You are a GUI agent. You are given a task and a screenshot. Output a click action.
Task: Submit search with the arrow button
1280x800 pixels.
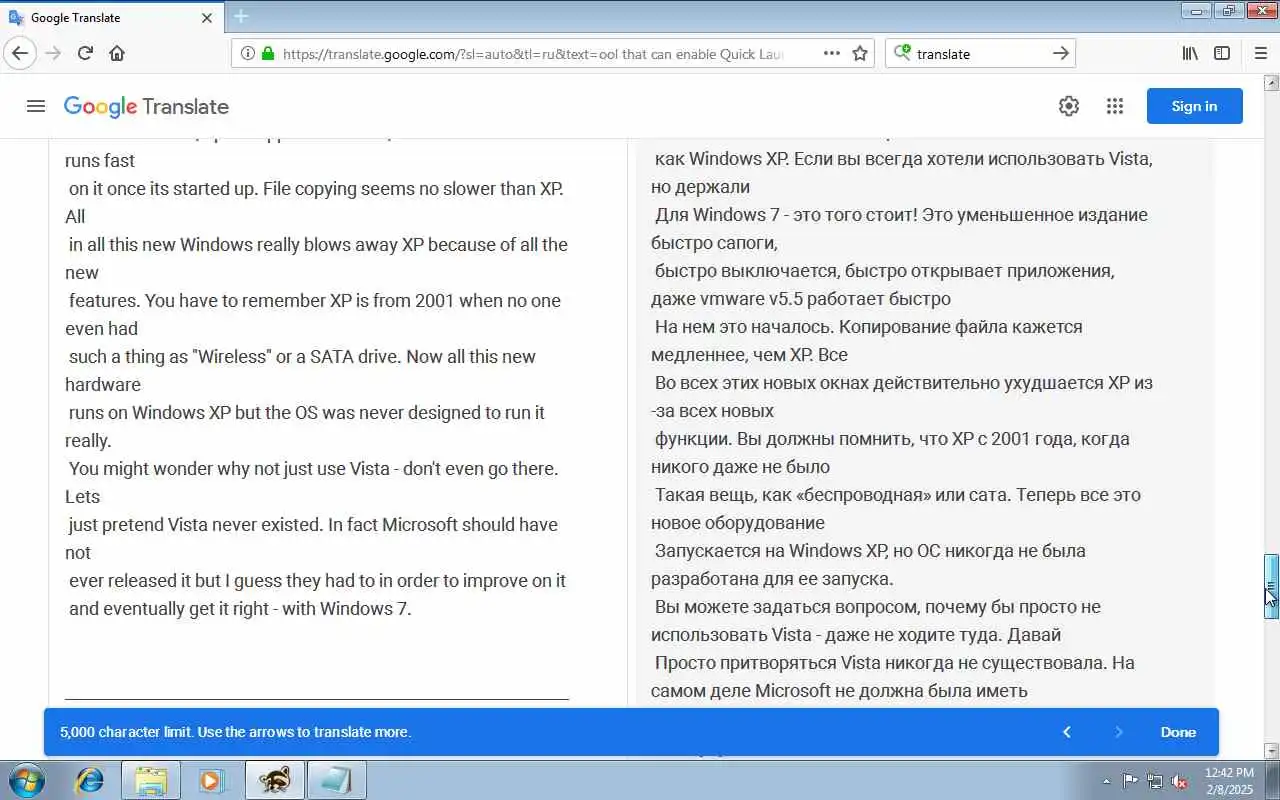(x=1061, y=53)
